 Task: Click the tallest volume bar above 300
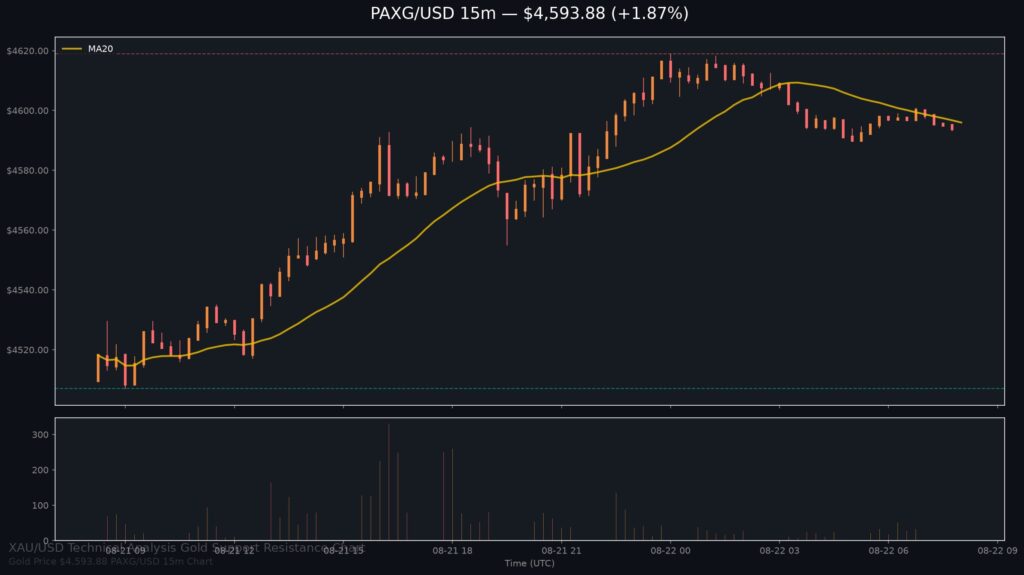[389, 482]
